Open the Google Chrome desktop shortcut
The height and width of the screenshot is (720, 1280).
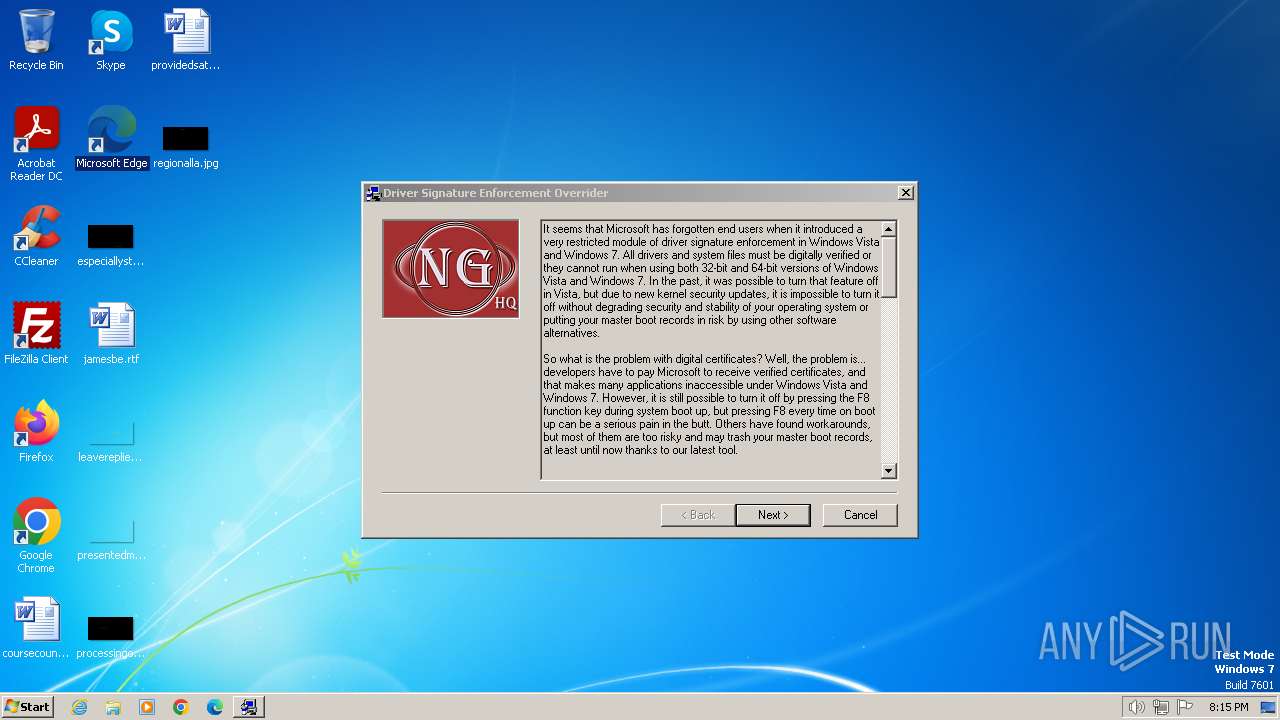click(x=36, y=536)
